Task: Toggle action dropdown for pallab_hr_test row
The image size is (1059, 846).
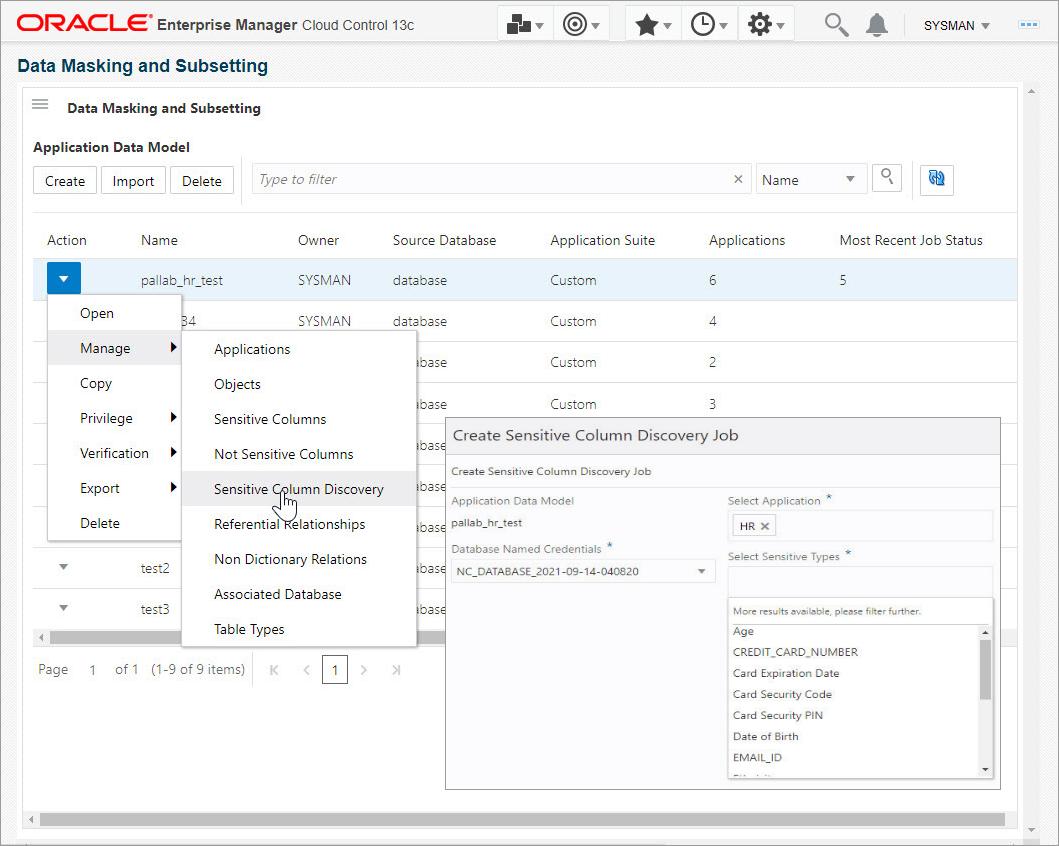Action: coord(63,278)
